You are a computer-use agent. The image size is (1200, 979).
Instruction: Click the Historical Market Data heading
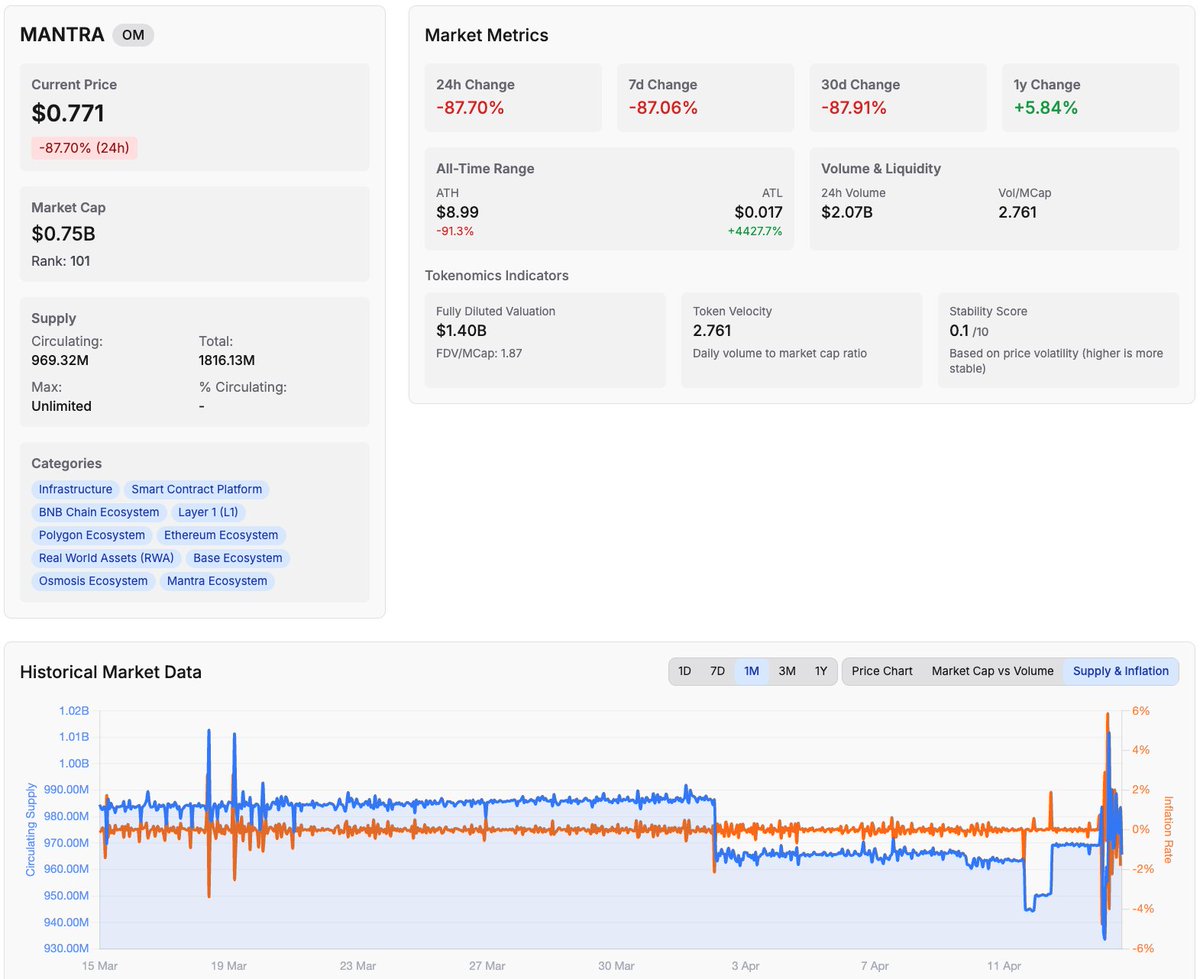[111, 672]
